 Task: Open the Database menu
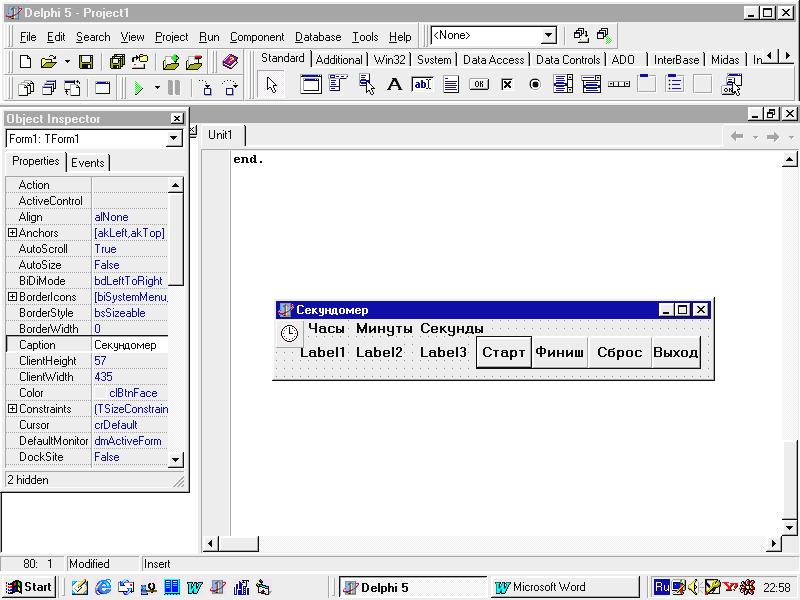coord(318,37)
